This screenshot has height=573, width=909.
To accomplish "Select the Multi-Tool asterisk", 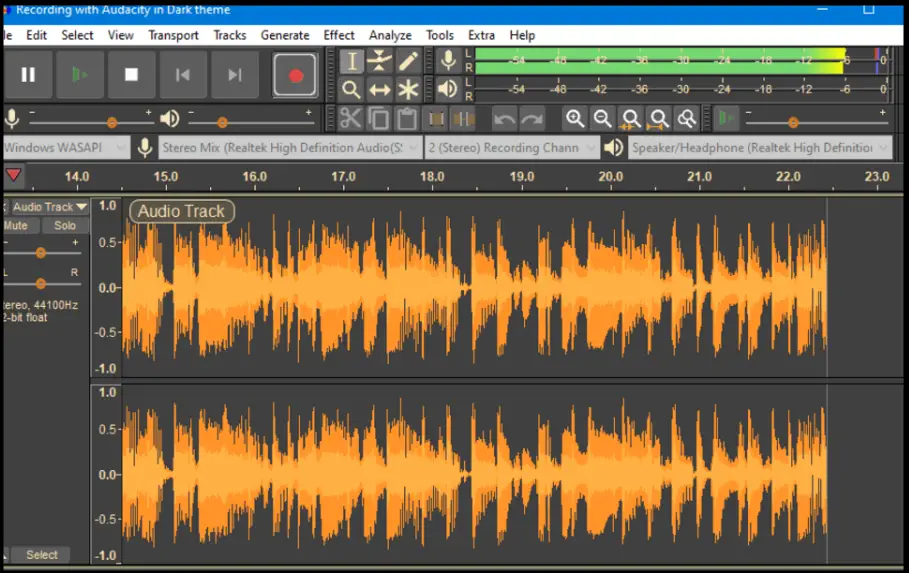I will [x=408, y=89].
